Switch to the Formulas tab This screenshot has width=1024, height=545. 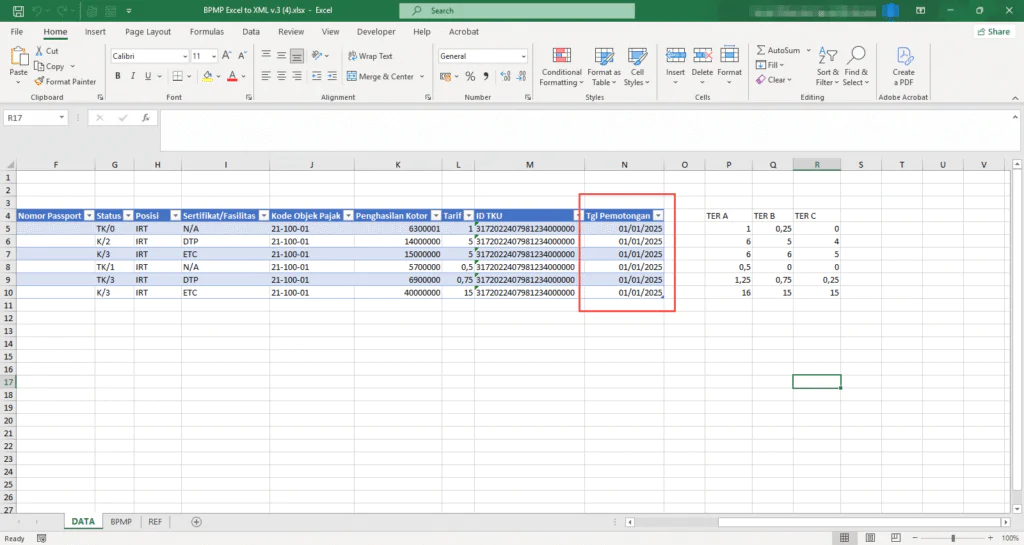pos(207,31)
